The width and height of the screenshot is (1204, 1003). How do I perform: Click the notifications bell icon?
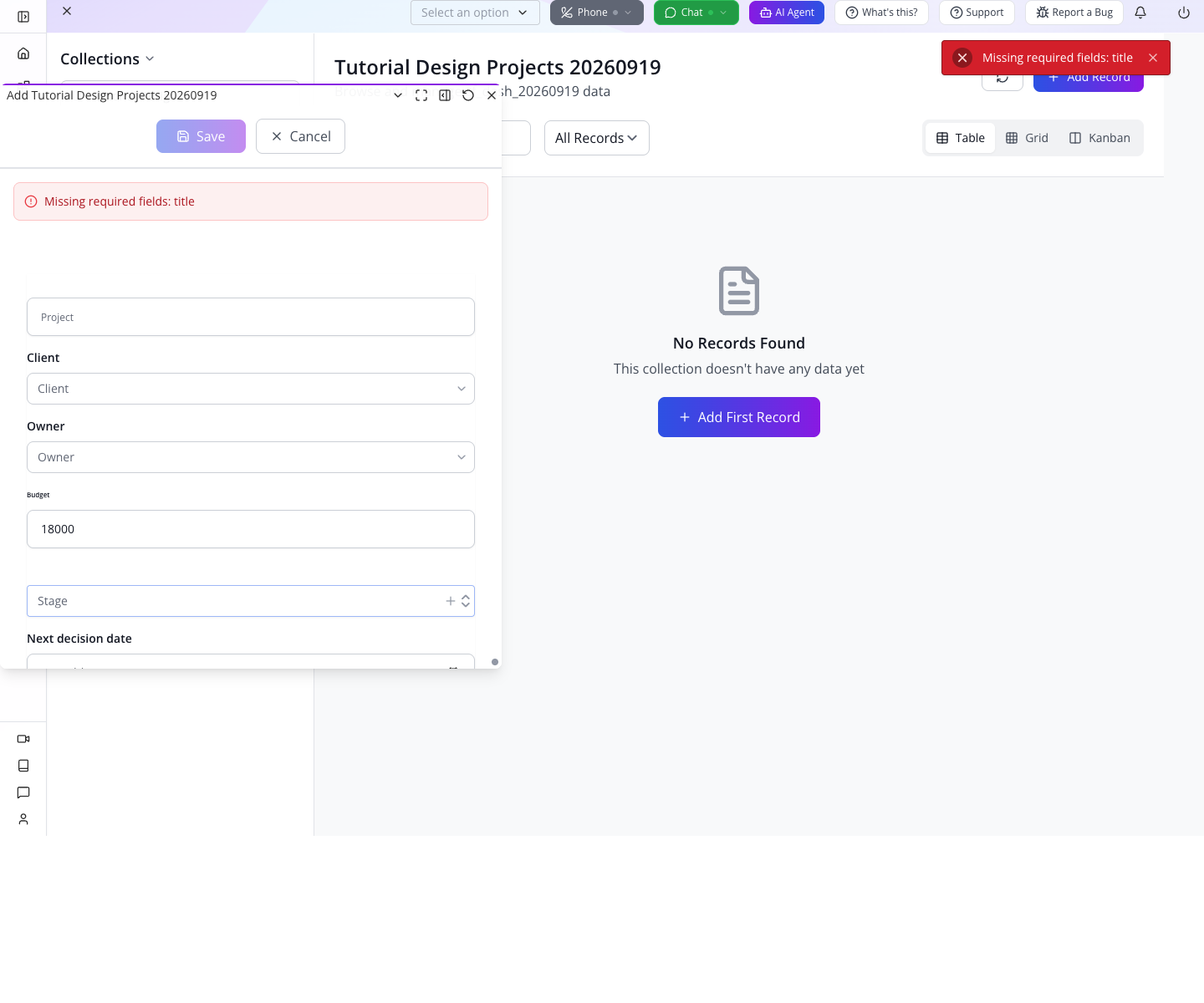point(1140,13)
